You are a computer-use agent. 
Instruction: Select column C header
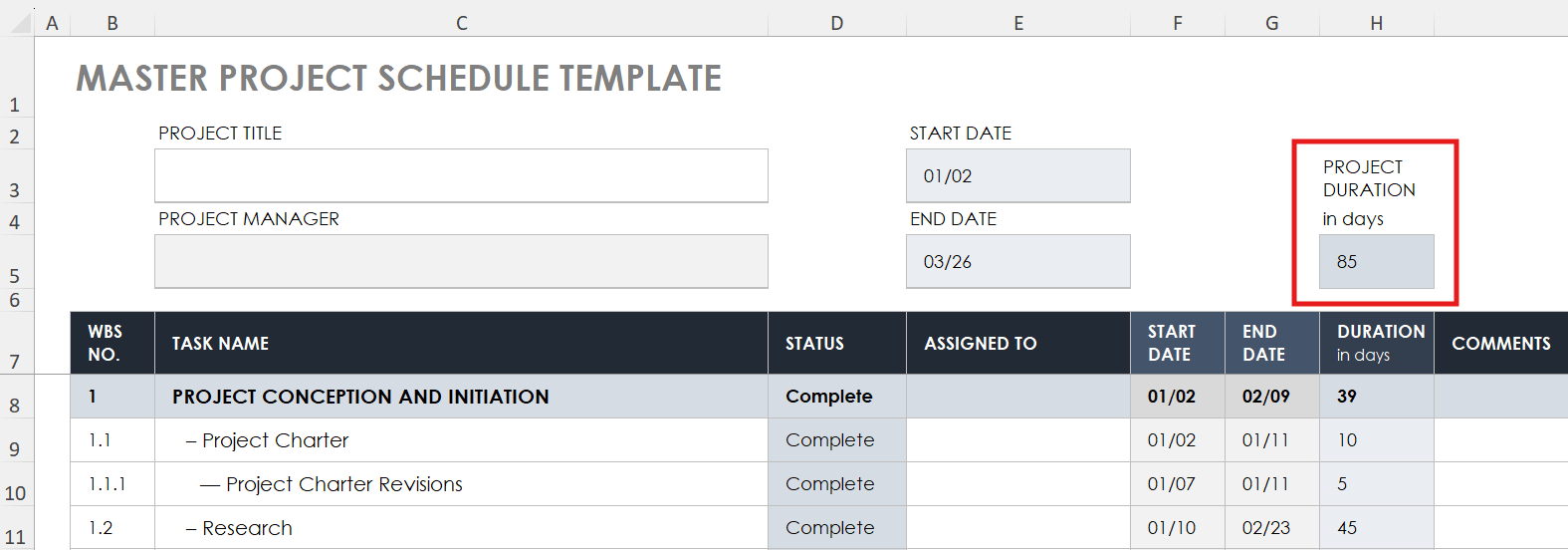[461, 23]
